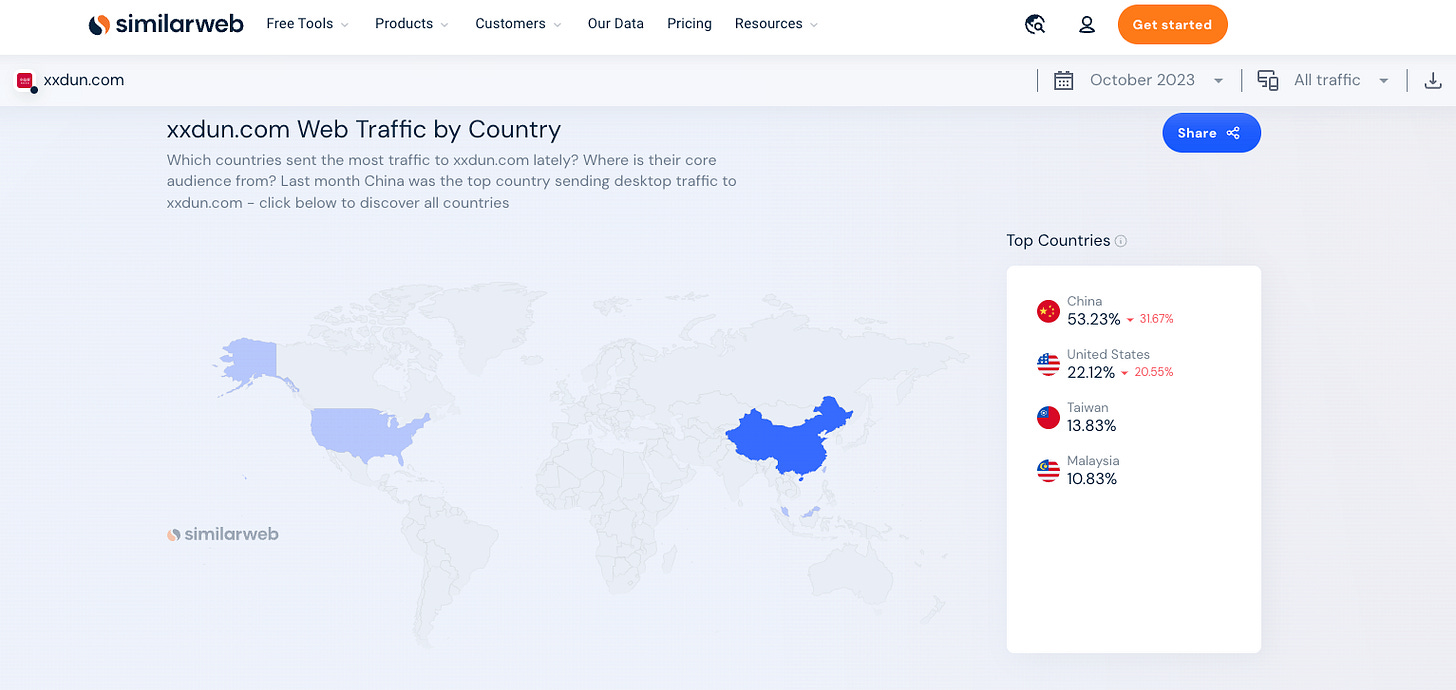Viewport: 1456px width, 690px height.
Task: Open the Pricing page
Action: coord(689,24)
